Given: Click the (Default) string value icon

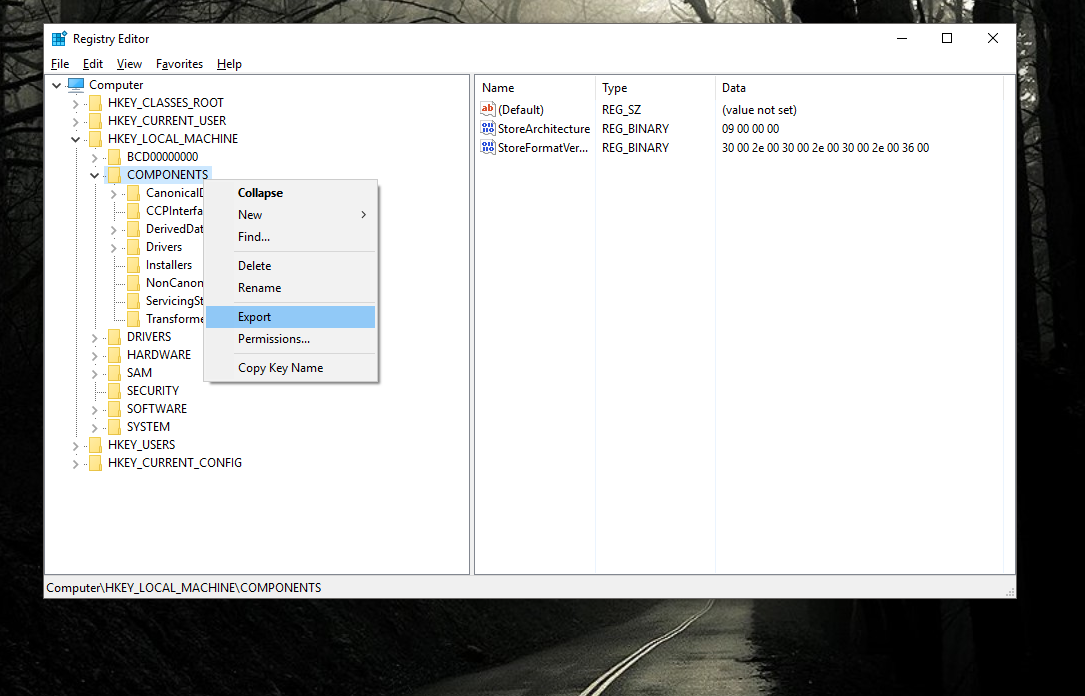Looking at the screenshot, I should tap(488, 109).
